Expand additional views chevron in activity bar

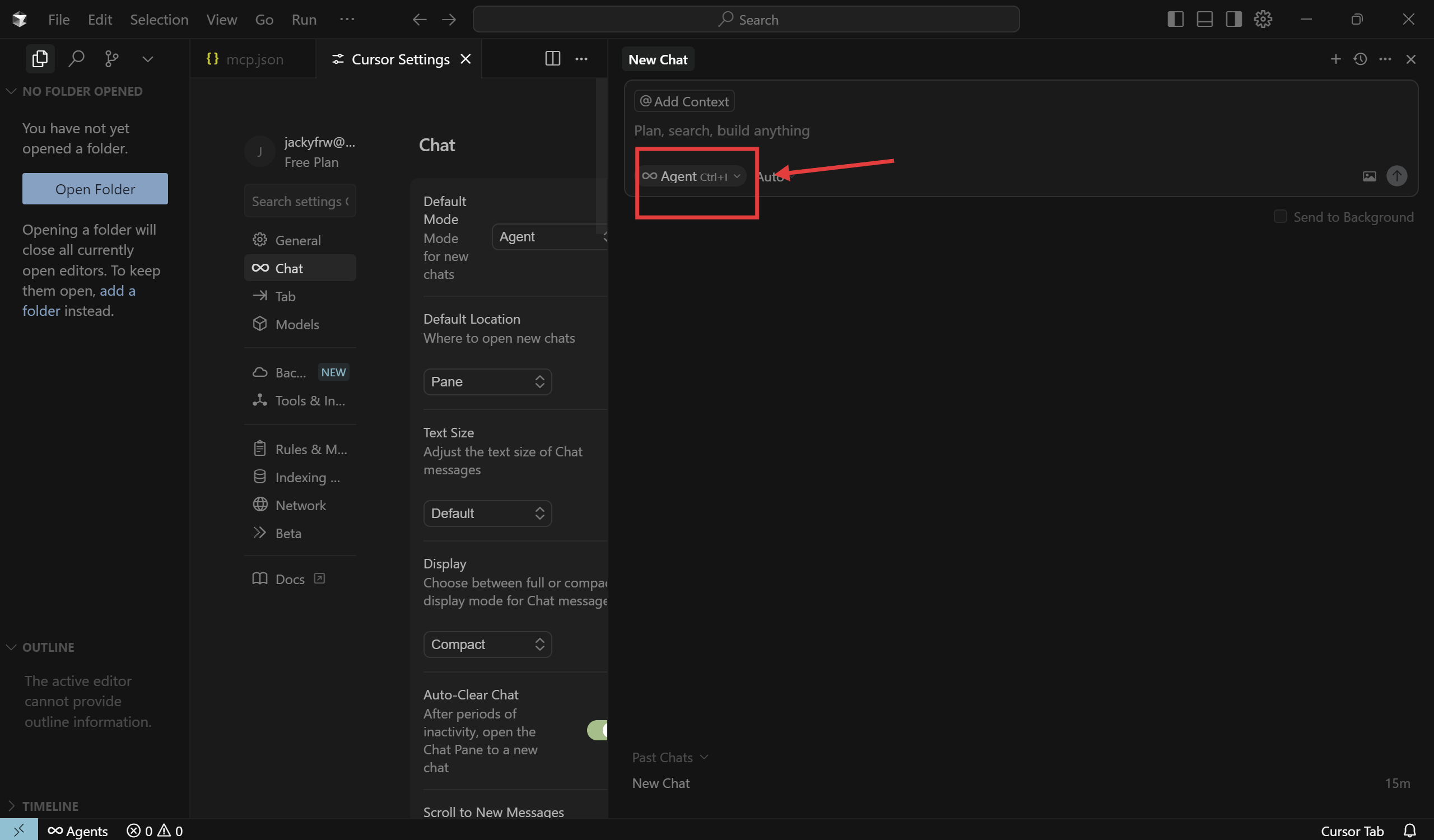(x=147, y=59)
